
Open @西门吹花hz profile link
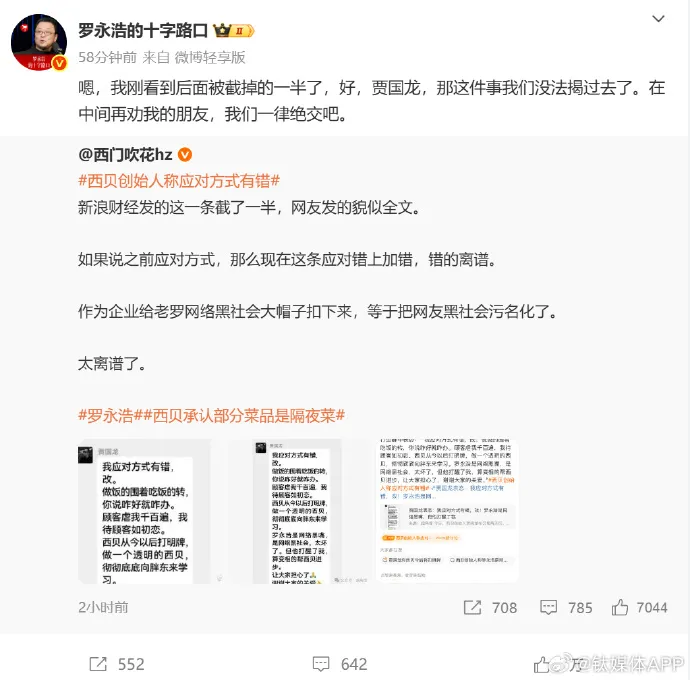coord(125,154)
